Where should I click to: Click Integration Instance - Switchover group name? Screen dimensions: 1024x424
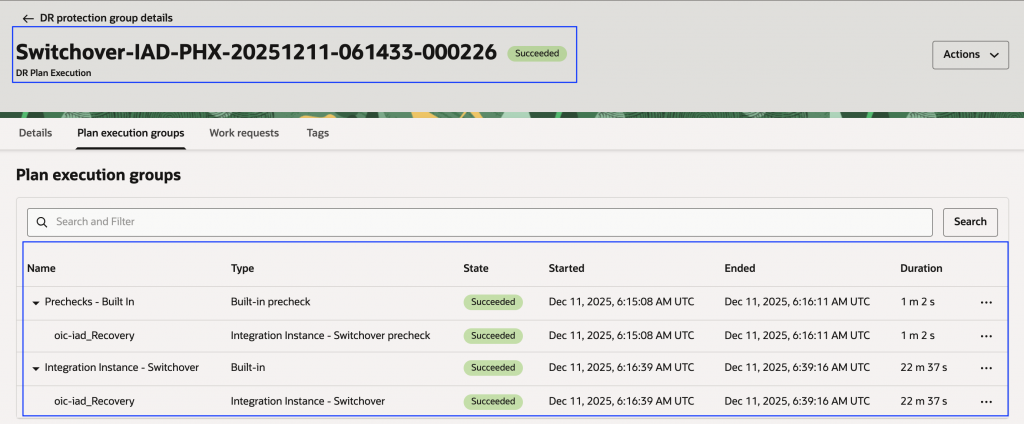pos(121,368)
